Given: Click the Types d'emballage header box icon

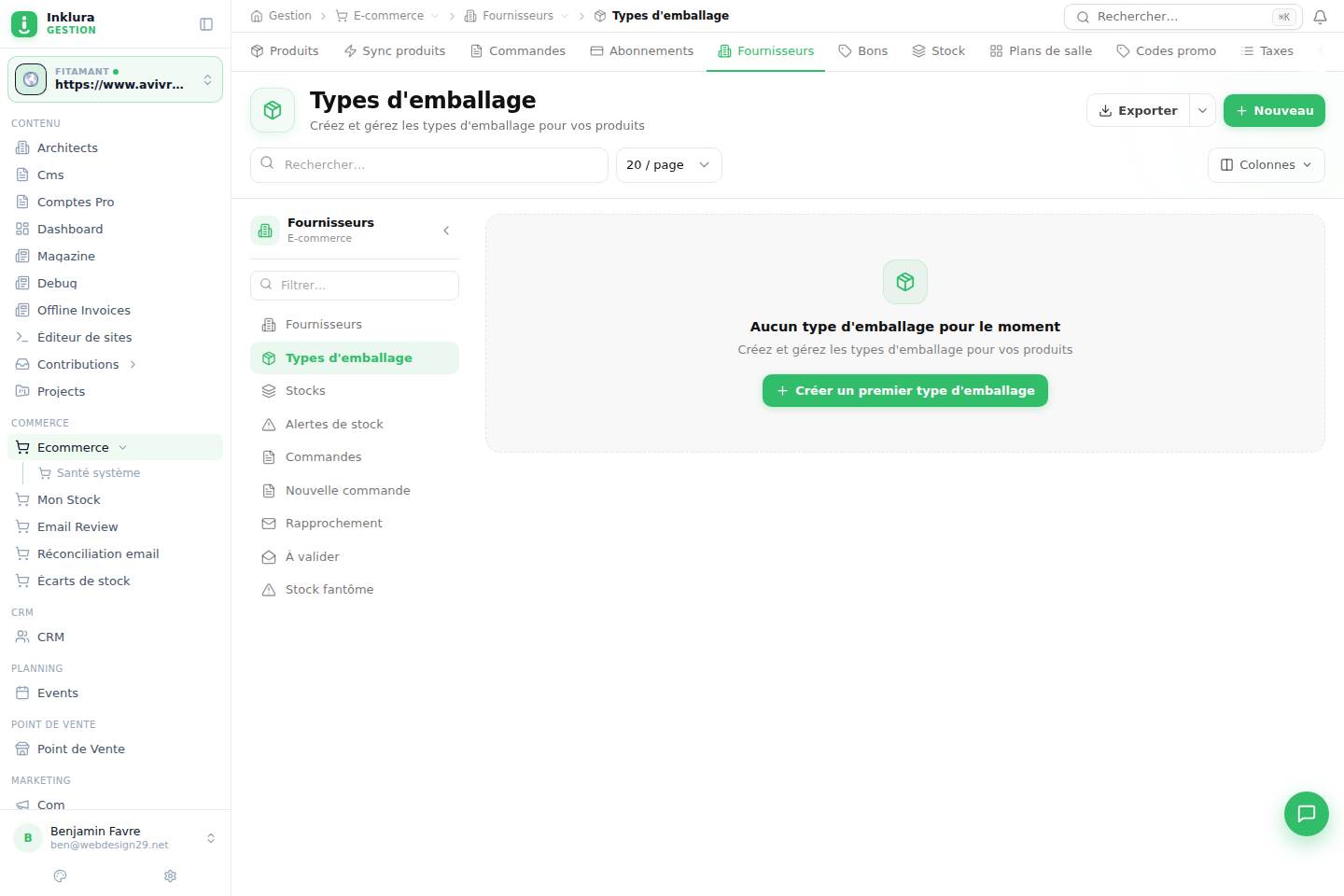Looking at the screenshot, I should [273, 110].
